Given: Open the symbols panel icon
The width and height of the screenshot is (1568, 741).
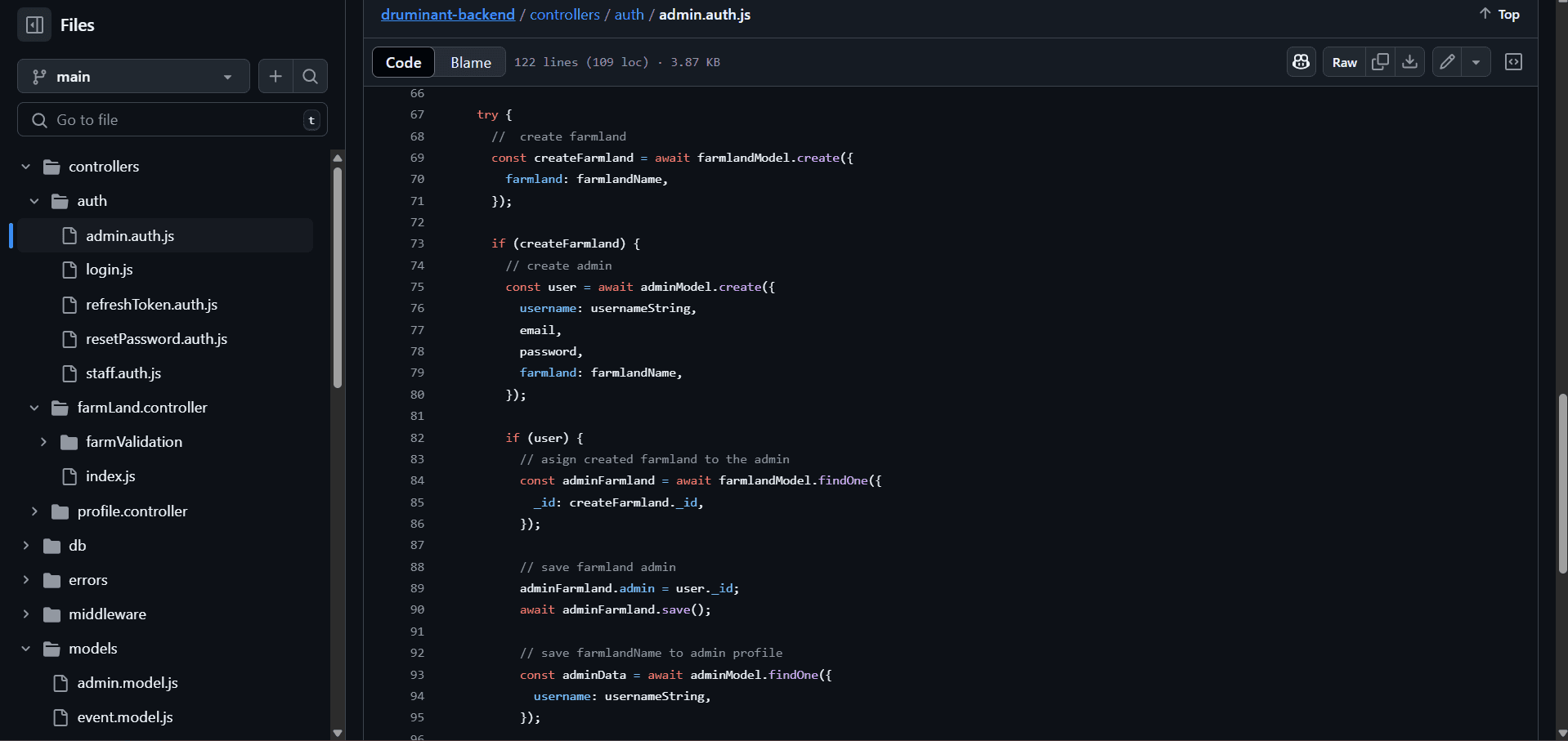Looking at the screenshot, I should pos(1513,62).
